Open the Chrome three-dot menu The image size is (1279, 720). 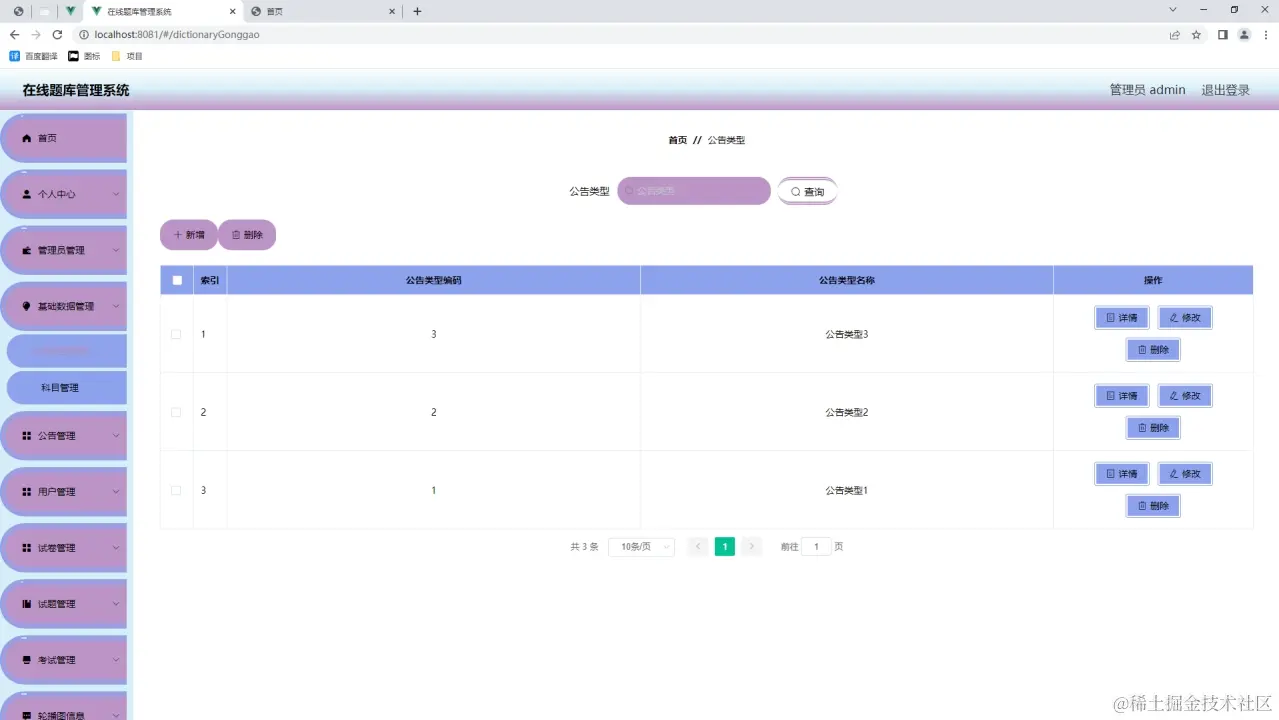[1264, 34]
